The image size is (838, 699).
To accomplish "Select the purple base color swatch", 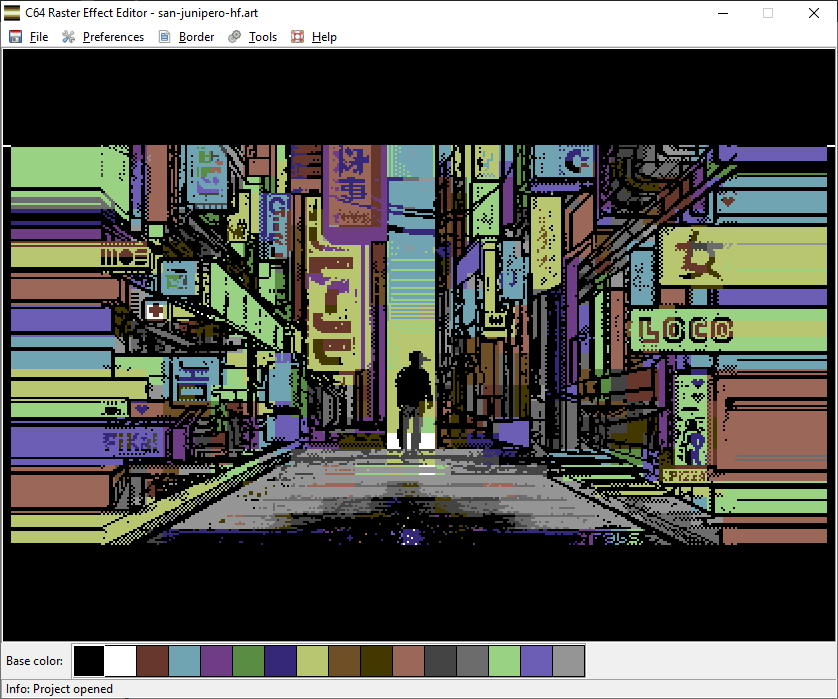I will (x=216, y=661).
